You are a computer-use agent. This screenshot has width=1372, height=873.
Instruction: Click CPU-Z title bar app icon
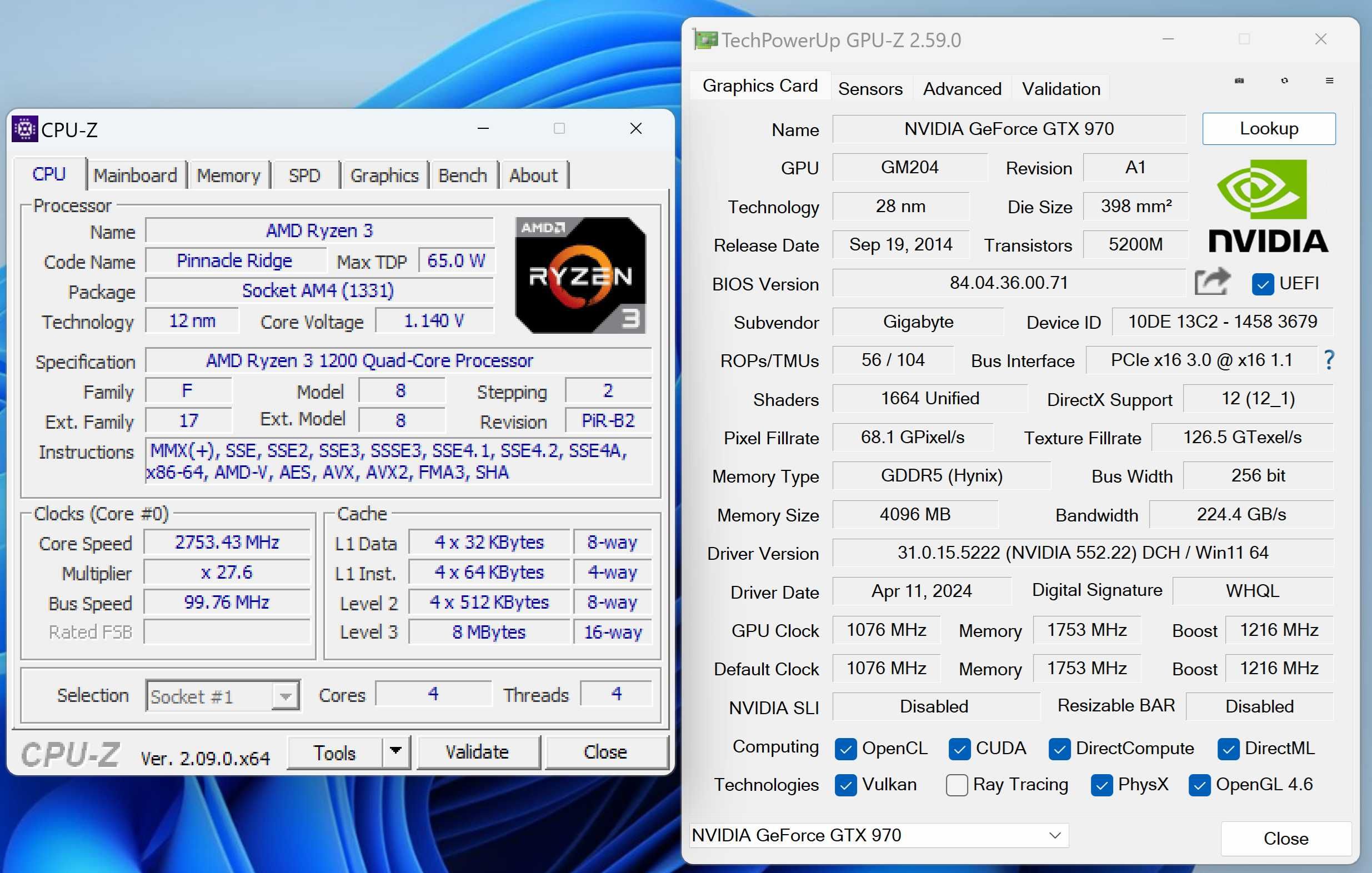pos(24,129)
